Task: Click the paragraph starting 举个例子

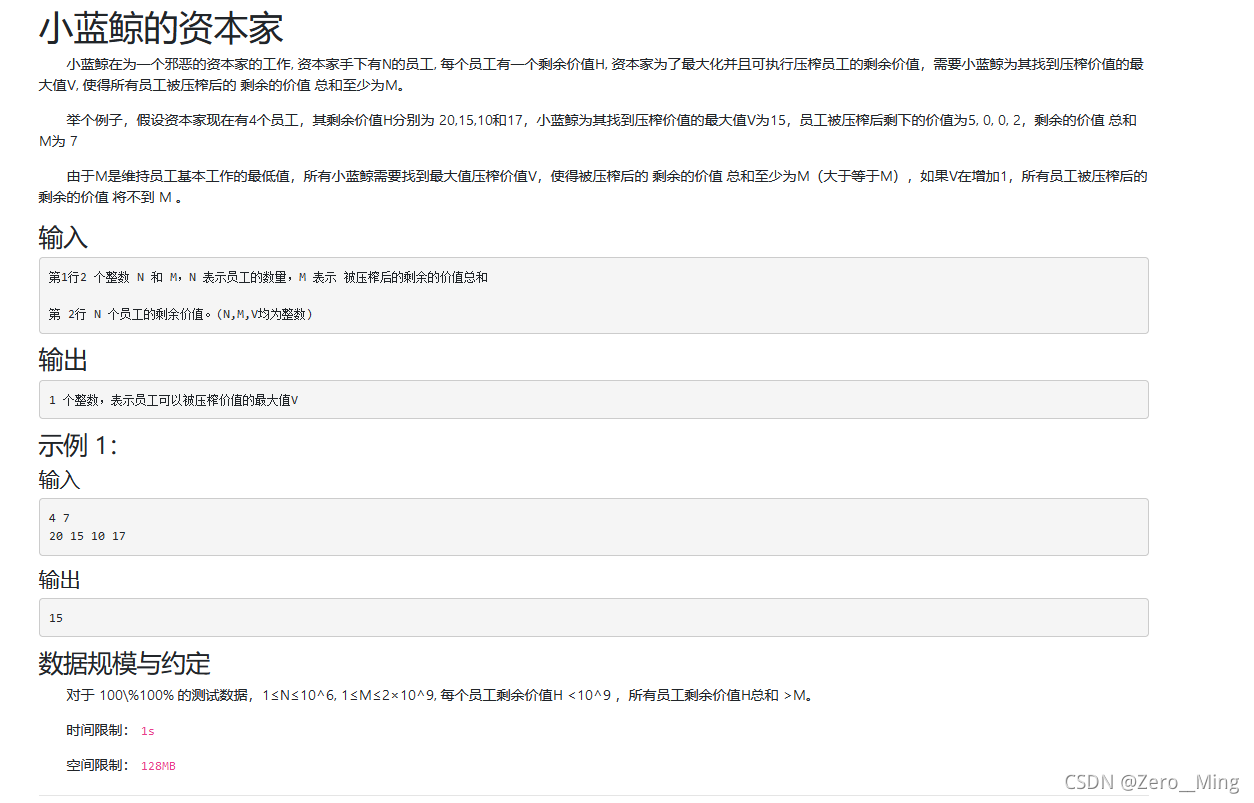Action: (588, 130)
